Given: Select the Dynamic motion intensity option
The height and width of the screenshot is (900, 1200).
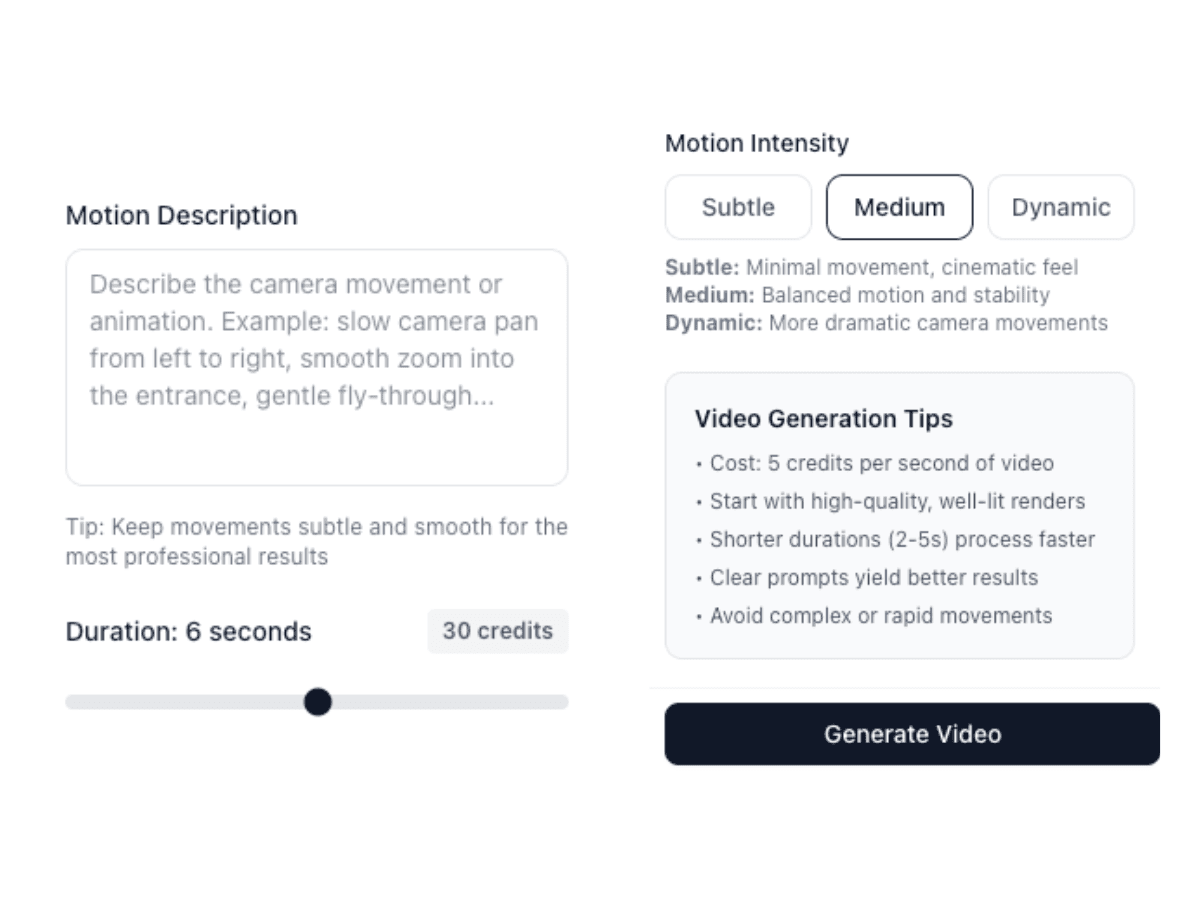Looking at the screenshot, I should click(1061, 207).
